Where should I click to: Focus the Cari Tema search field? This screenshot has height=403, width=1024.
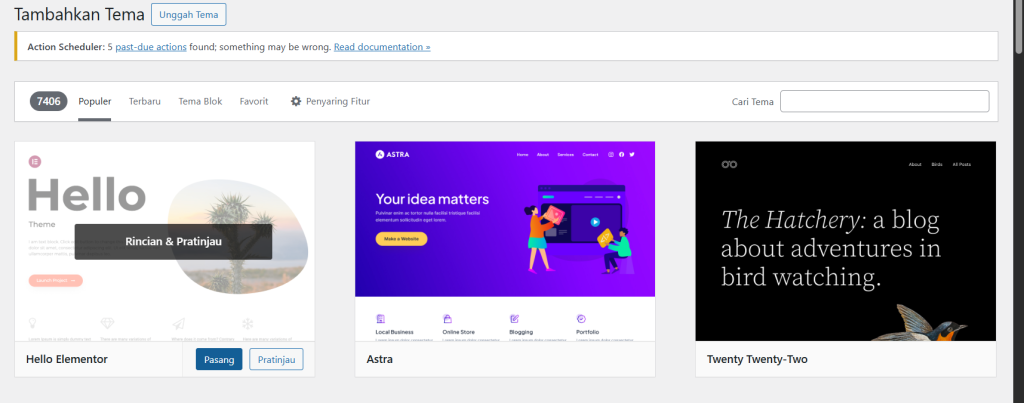click(x=884, y=101)
